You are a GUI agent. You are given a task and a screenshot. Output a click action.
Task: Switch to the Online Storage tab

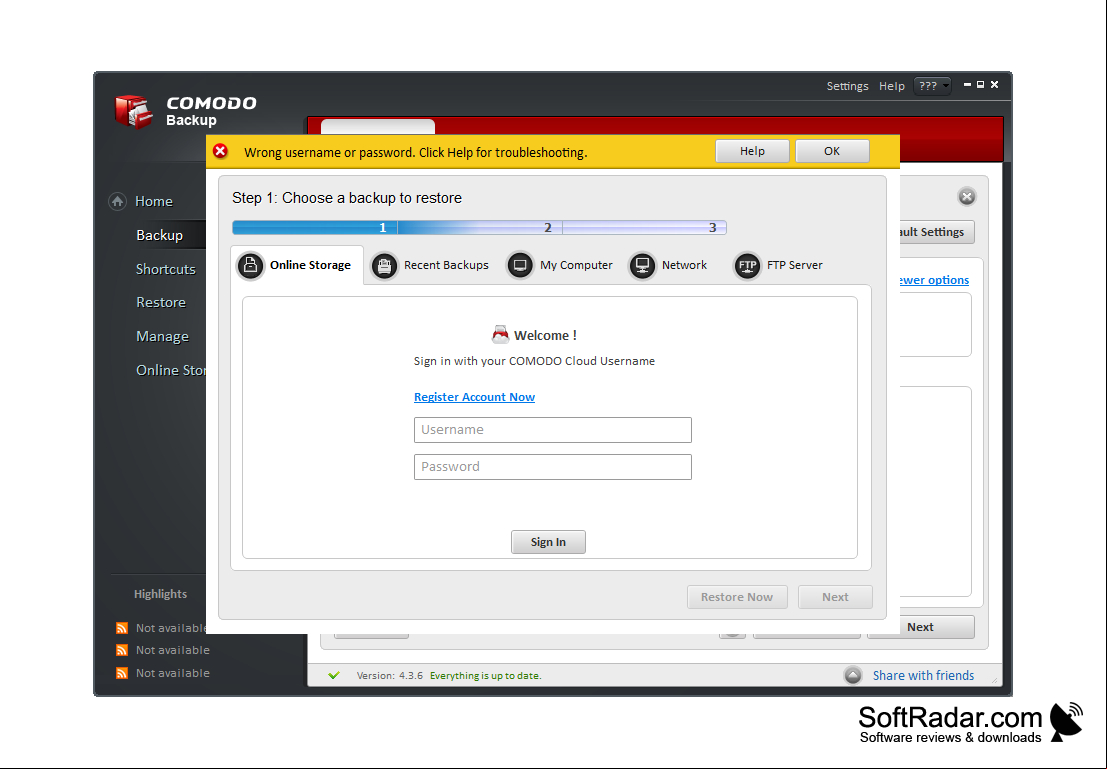coord(297,266)
